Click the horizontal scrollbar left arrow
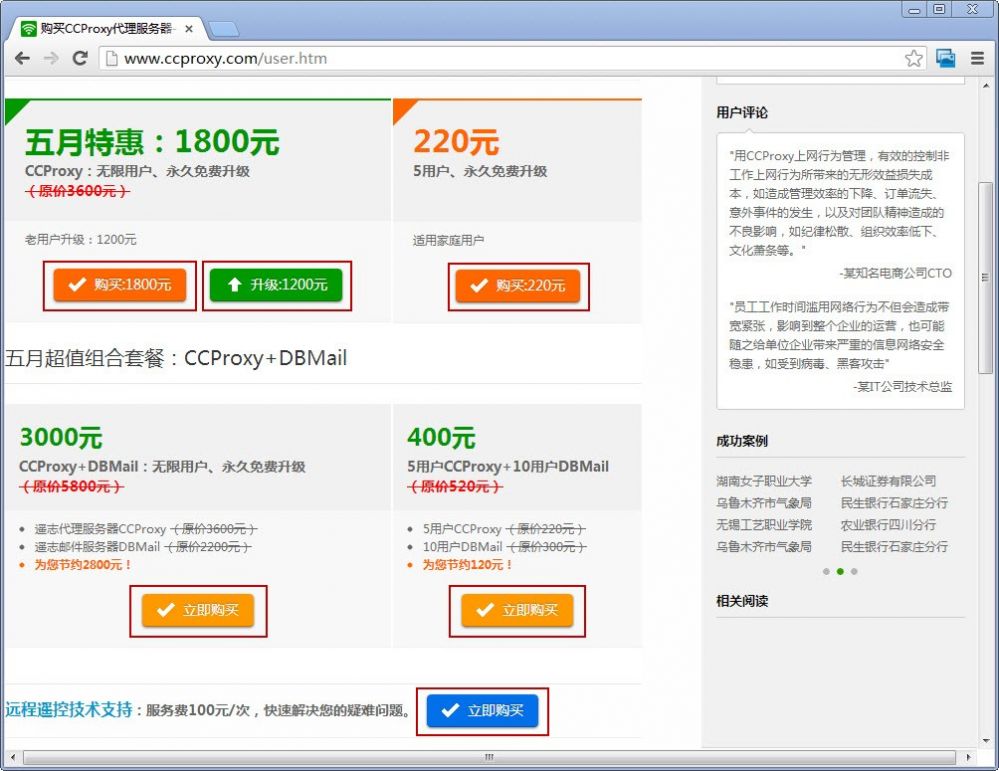The image size is (999, 771). click(12, 758)
